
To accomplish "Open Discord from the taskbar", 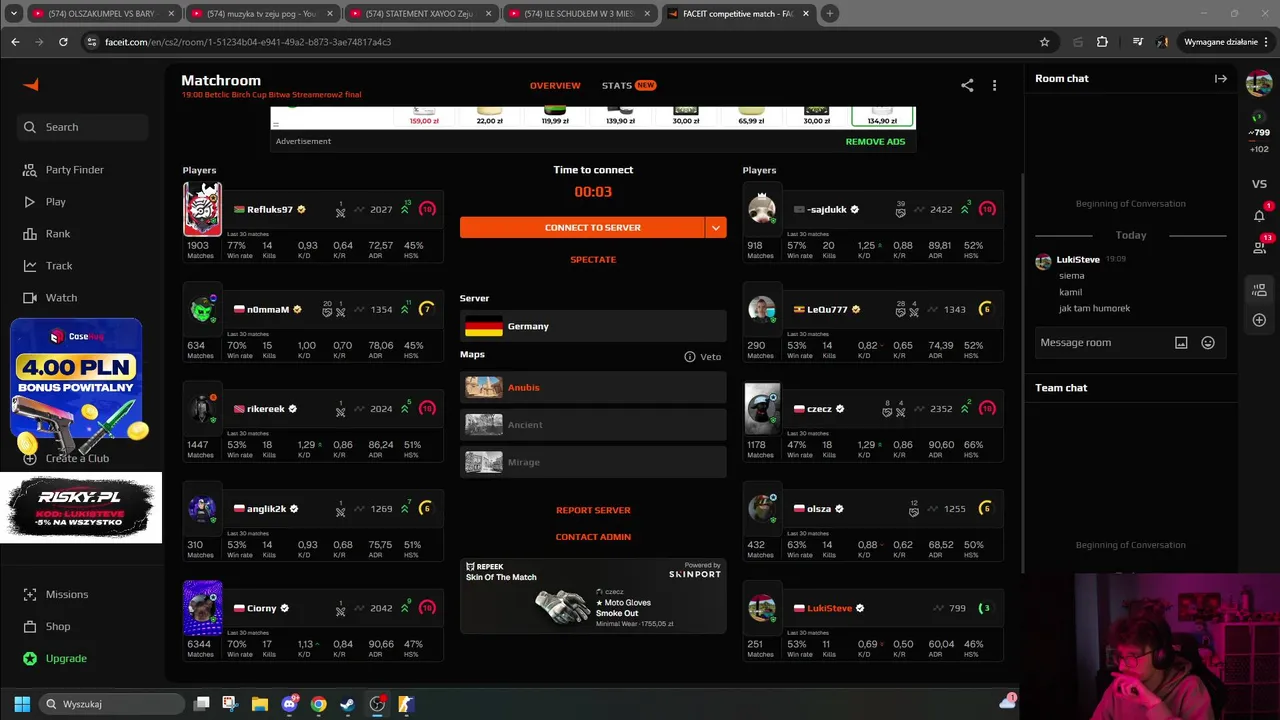I will tap(289, 704).
